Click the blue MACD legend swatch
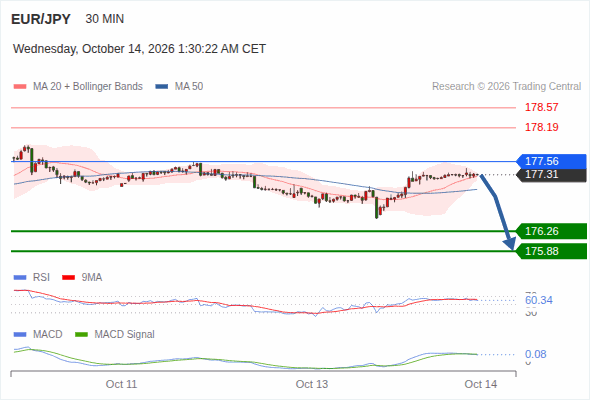 (20, 335)
